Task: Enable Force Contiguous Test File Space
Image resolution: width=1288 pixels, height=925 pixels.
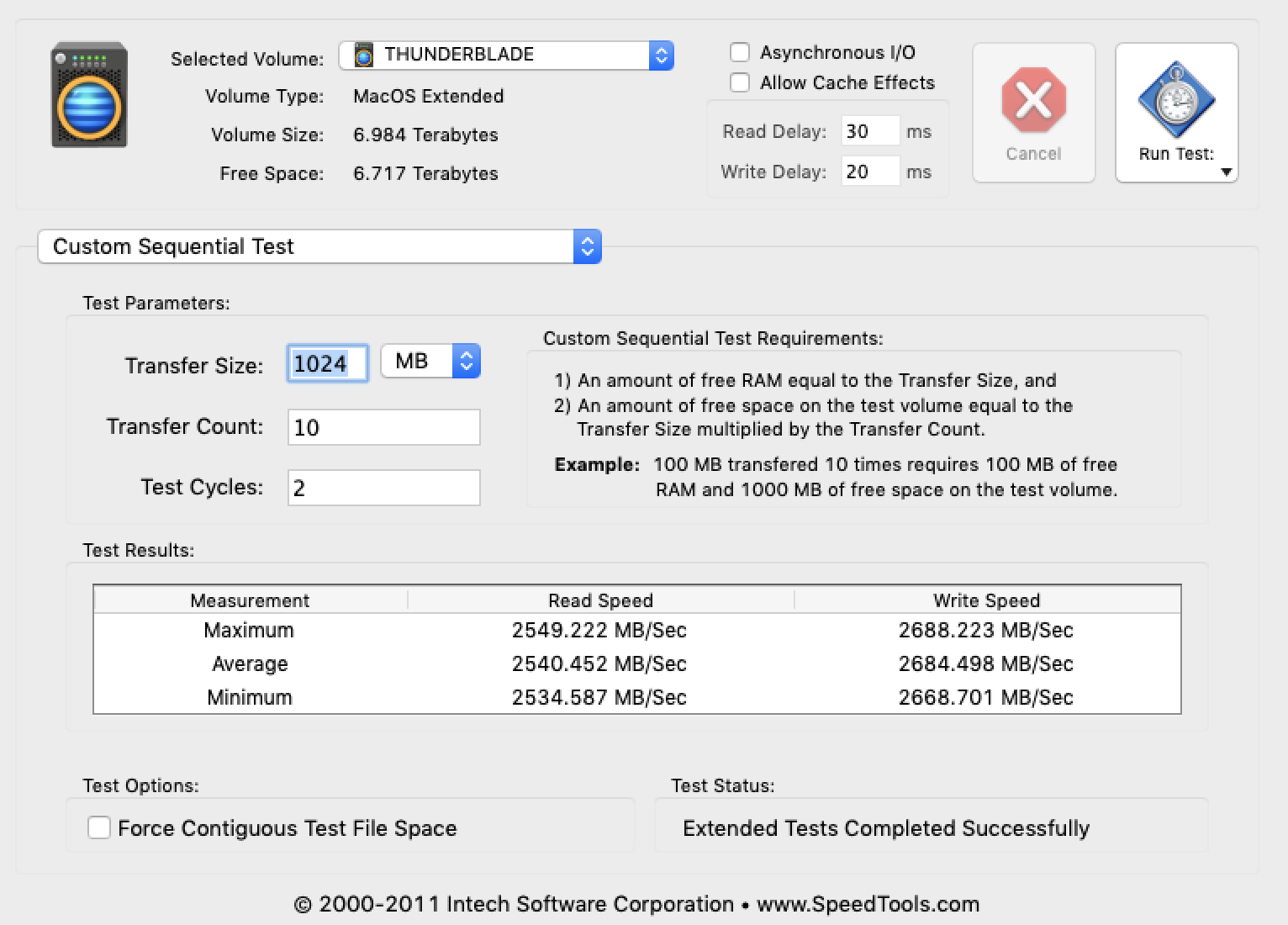Action: pyautogui.click(x=99, y=827)
